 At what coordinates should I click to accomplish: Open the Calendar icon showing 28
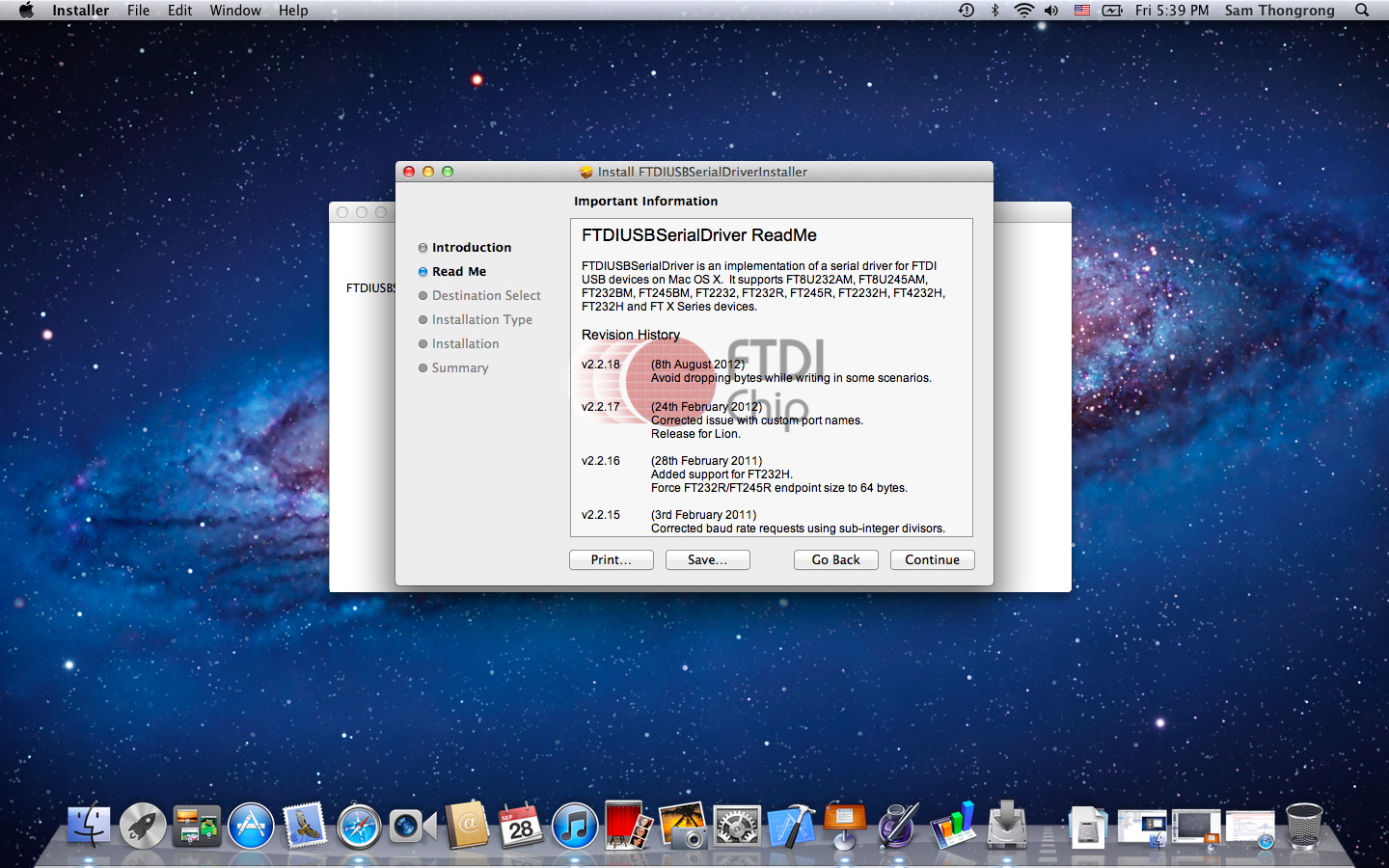point(521,827)
